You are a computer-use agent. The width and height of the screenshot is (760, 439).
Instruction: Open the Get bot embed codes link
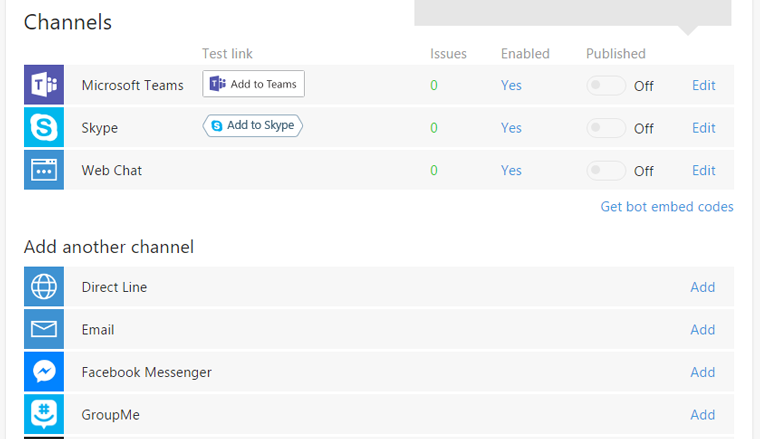(x=667, y=207)
